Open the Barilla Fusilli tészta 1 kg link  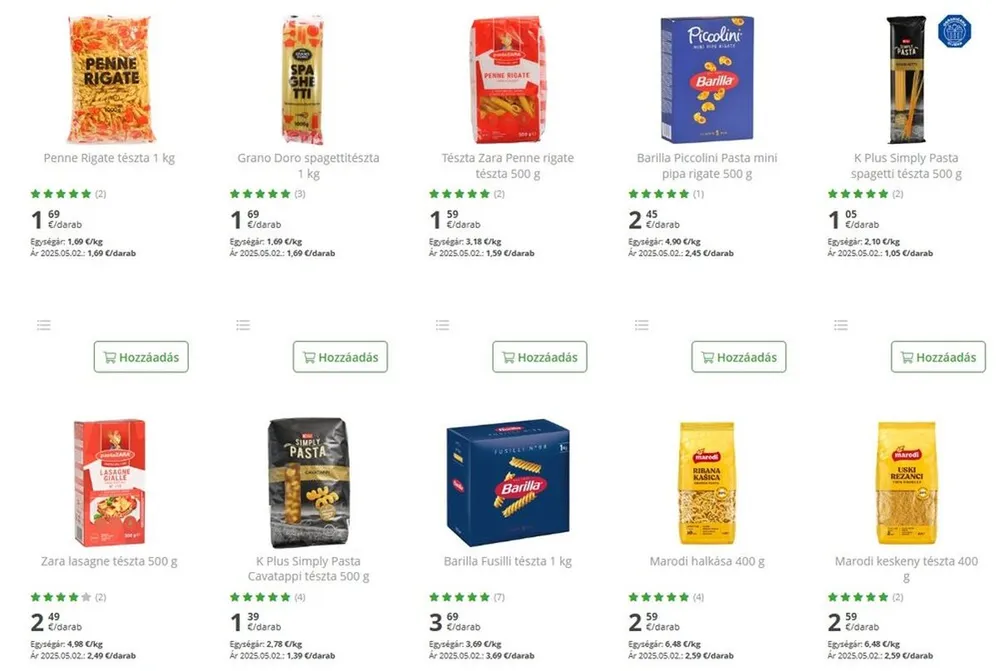click(508, 562)
